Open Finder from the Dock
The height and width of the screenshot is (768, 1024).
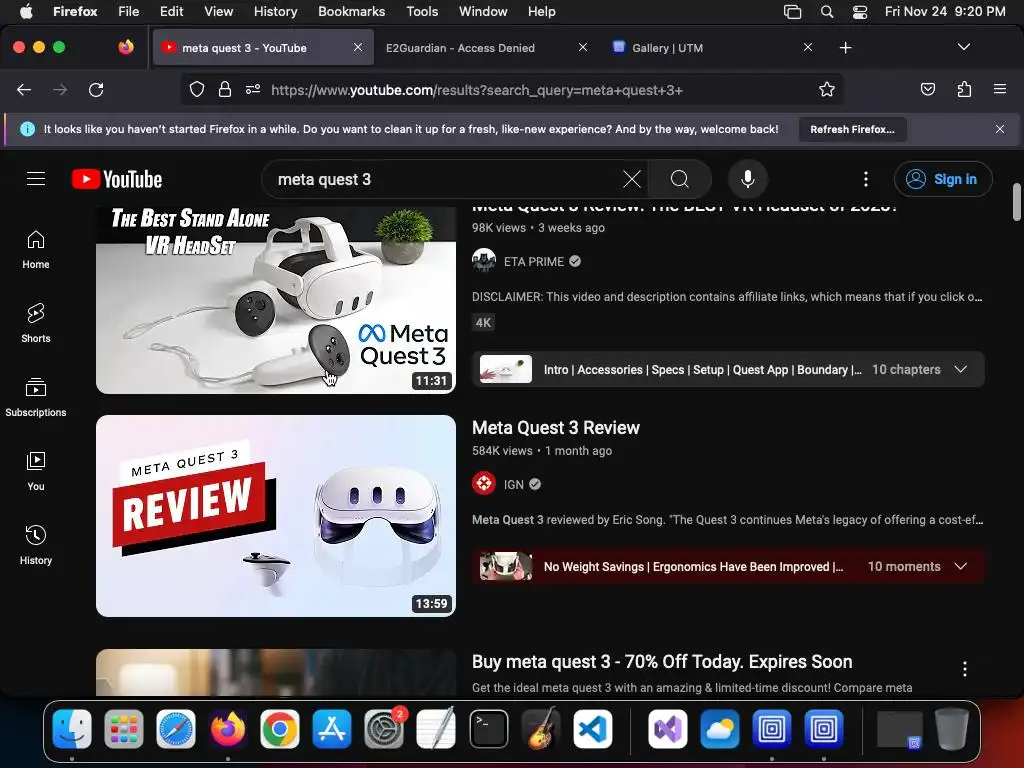[72, 729]
